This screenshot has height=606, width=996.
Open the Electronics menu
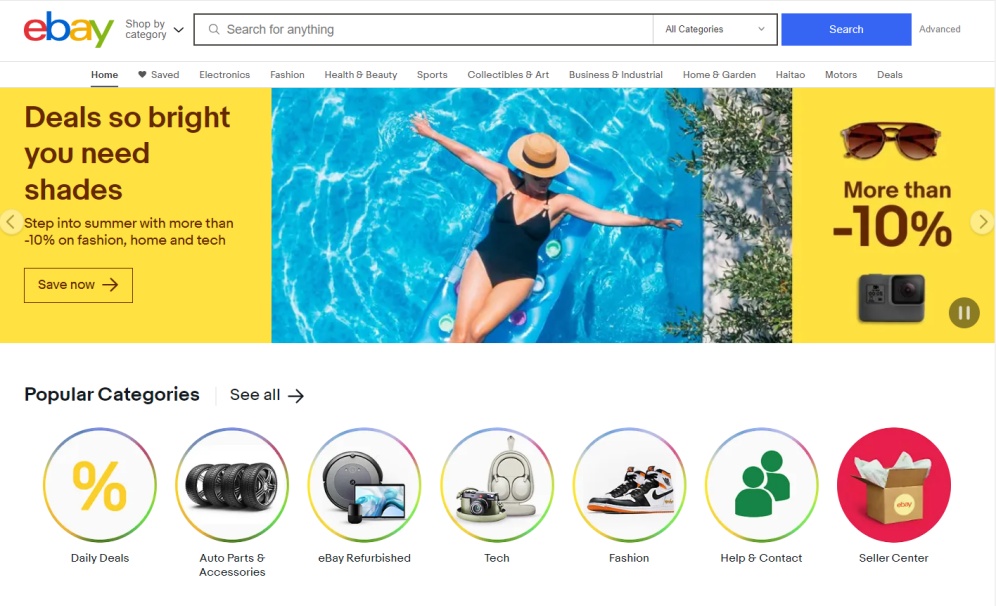pyautogui.click(x=224, y=75)
